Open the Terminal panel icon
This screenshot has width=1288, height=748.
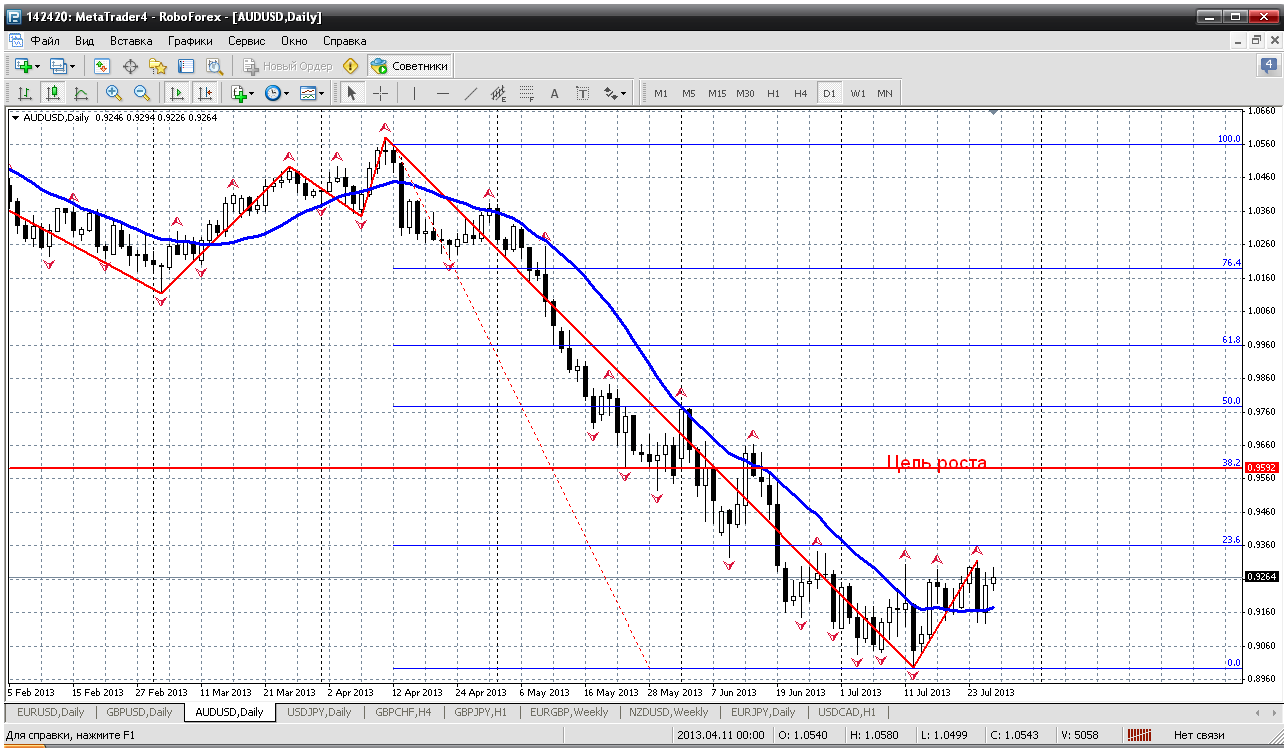coord(185,66)
